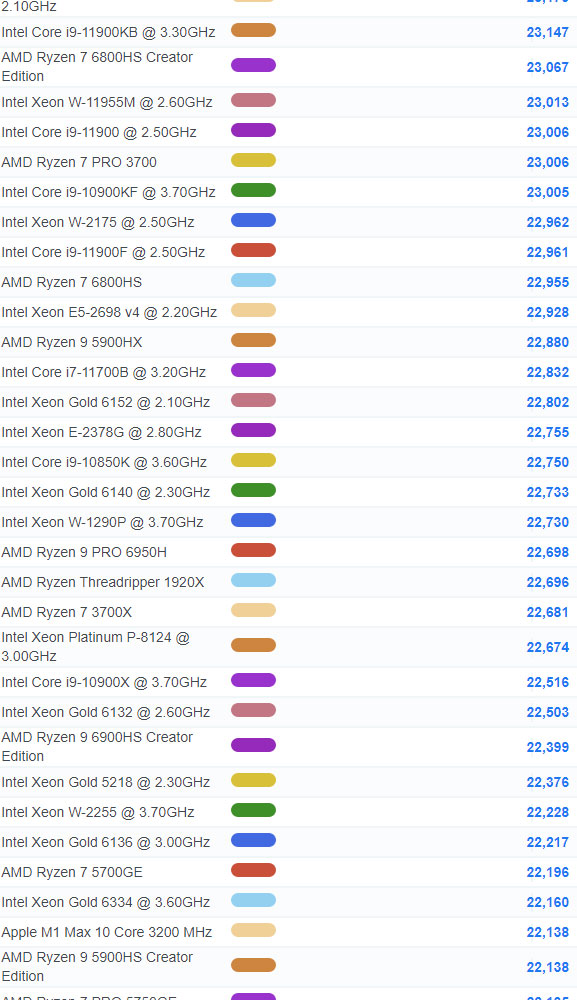The width and height of the screenshot is (577, 1000).
Task: Select Intel Xeon E5-2698 v4 @ 2.20GHz
Action: click(x=109, y=312)
